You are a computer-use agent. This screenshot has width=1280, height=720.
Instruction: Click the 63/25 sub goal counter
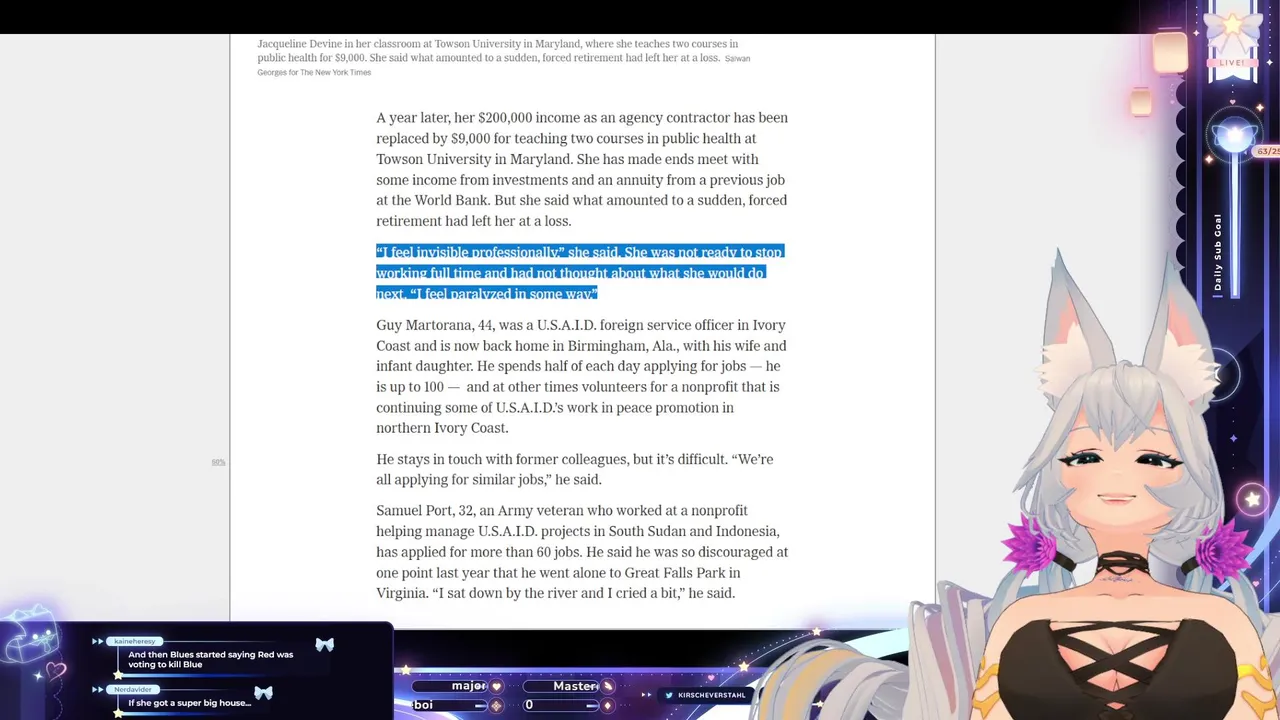[1268, 151]
